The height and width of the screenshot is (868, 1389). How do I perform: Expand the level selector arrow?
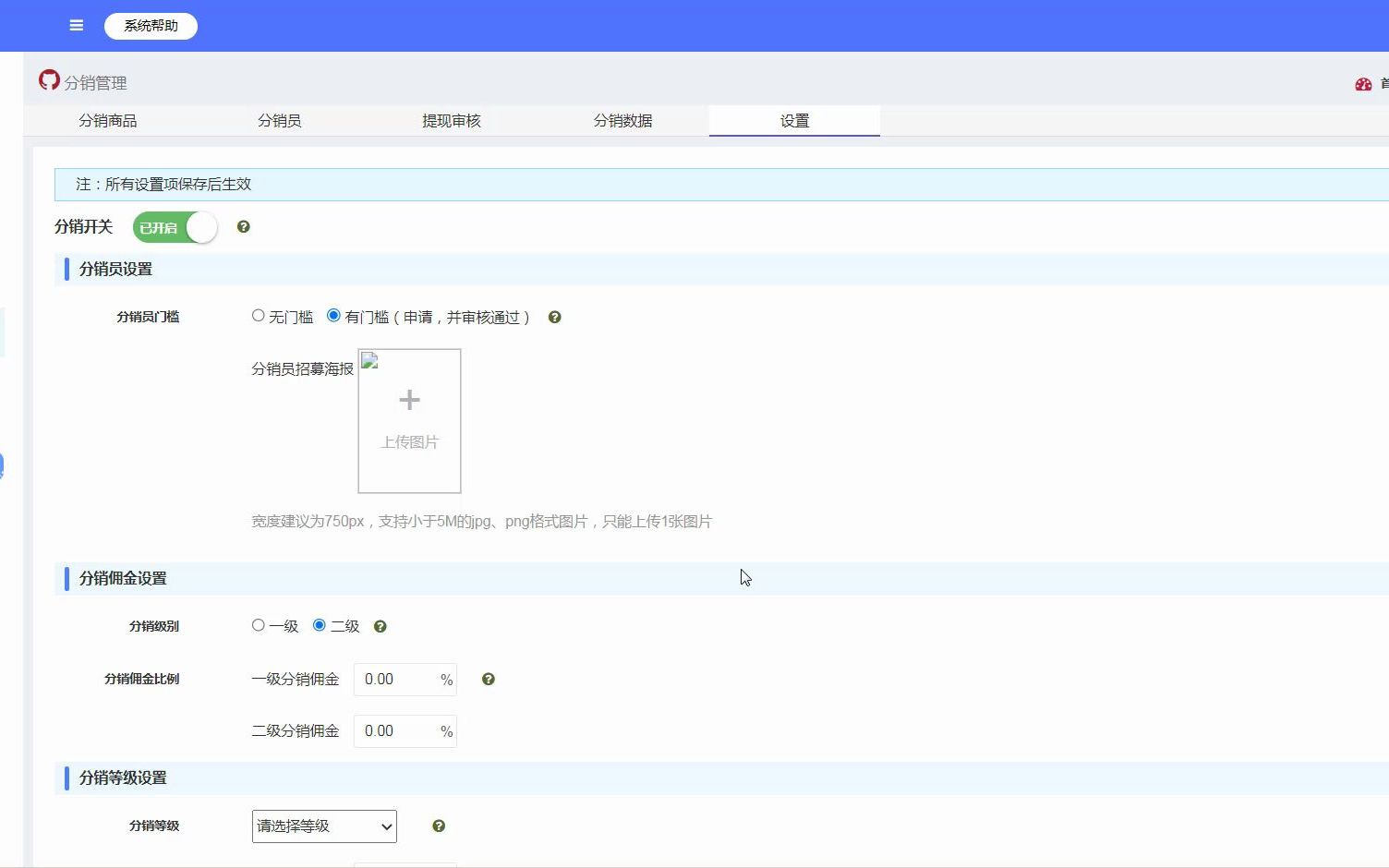tap(384, 826)
